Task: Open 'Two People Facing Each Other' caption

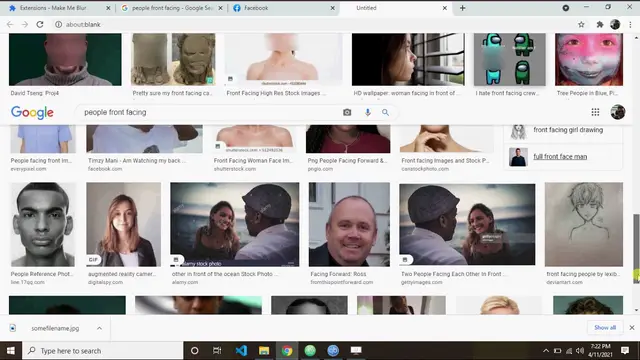Action: pos(453,274)
